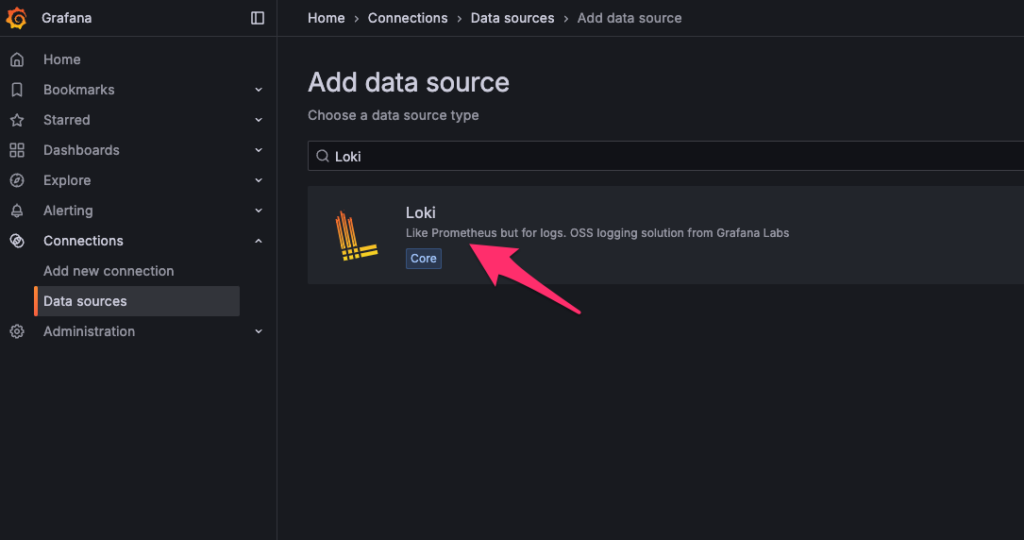The height and width of the screenshot is (540, 1024).
Task: Click the Explore compass icon
Action: click(17, 180)
